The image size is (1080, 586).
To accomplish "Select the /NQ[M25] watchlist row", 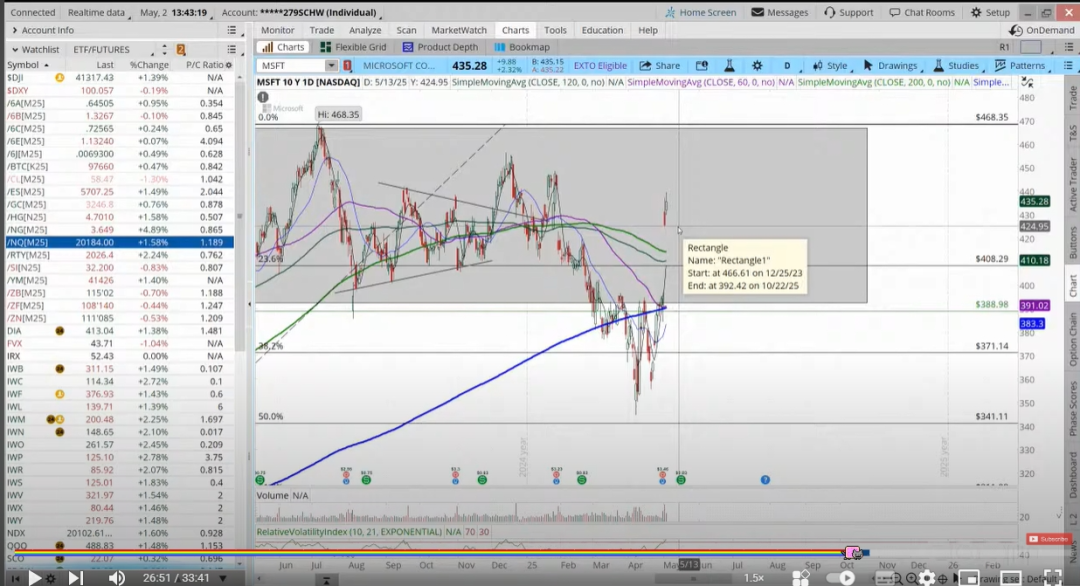I will click(119, 242).
